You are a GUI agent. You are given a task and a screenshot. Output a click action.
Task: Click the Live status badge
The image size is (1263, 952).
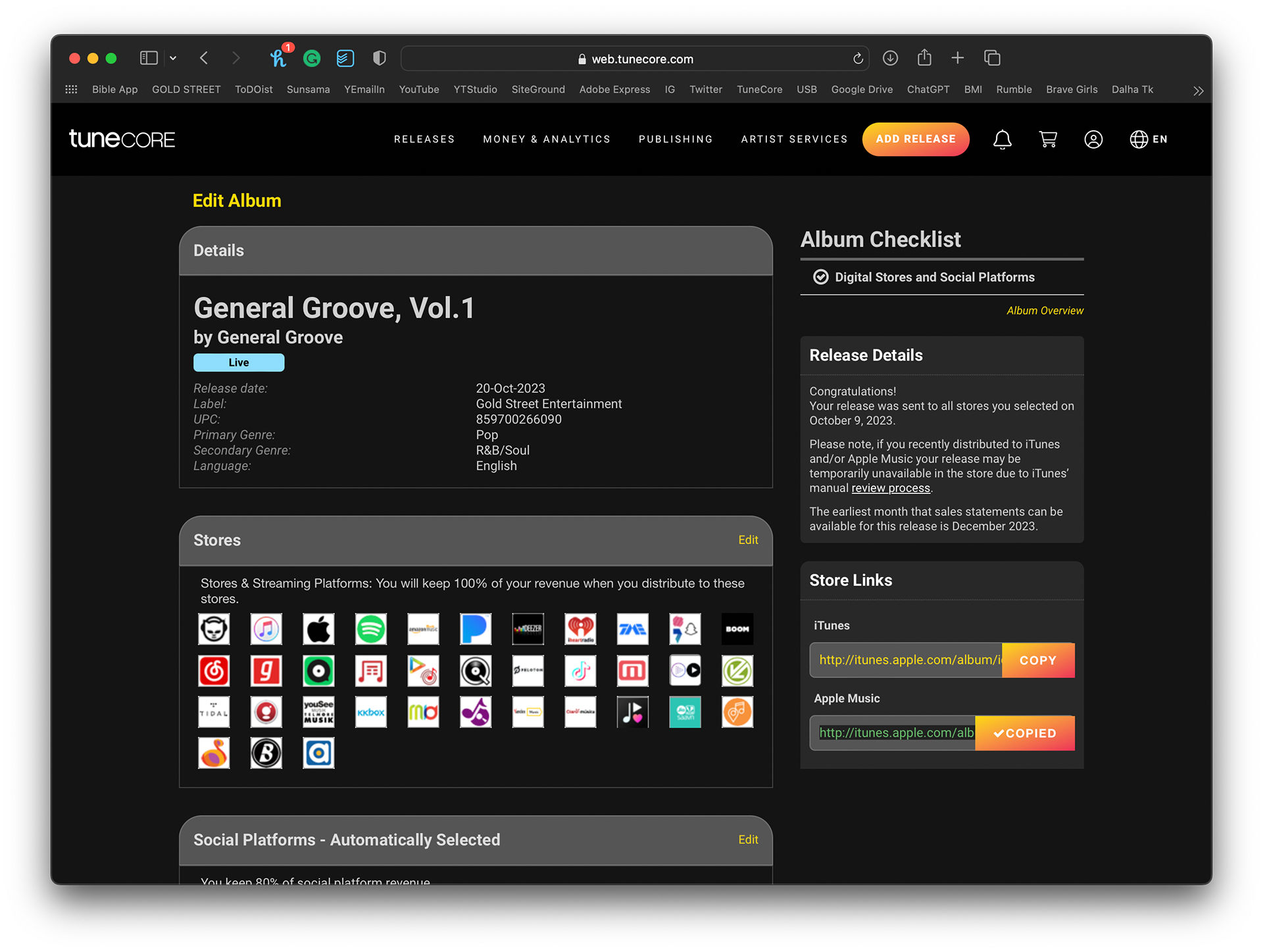coord(239,363)
